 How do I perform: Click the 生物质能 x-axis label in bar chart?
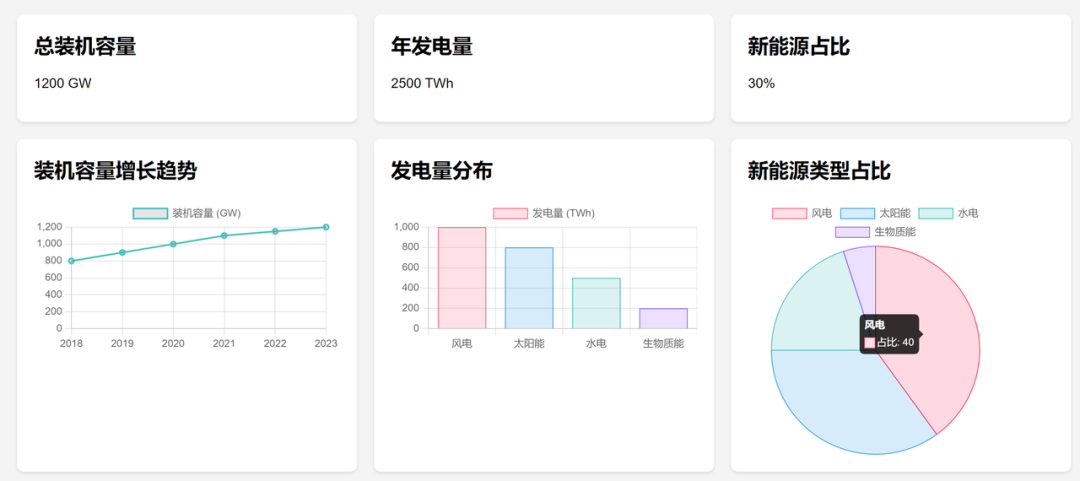click(x=663, y=343)
